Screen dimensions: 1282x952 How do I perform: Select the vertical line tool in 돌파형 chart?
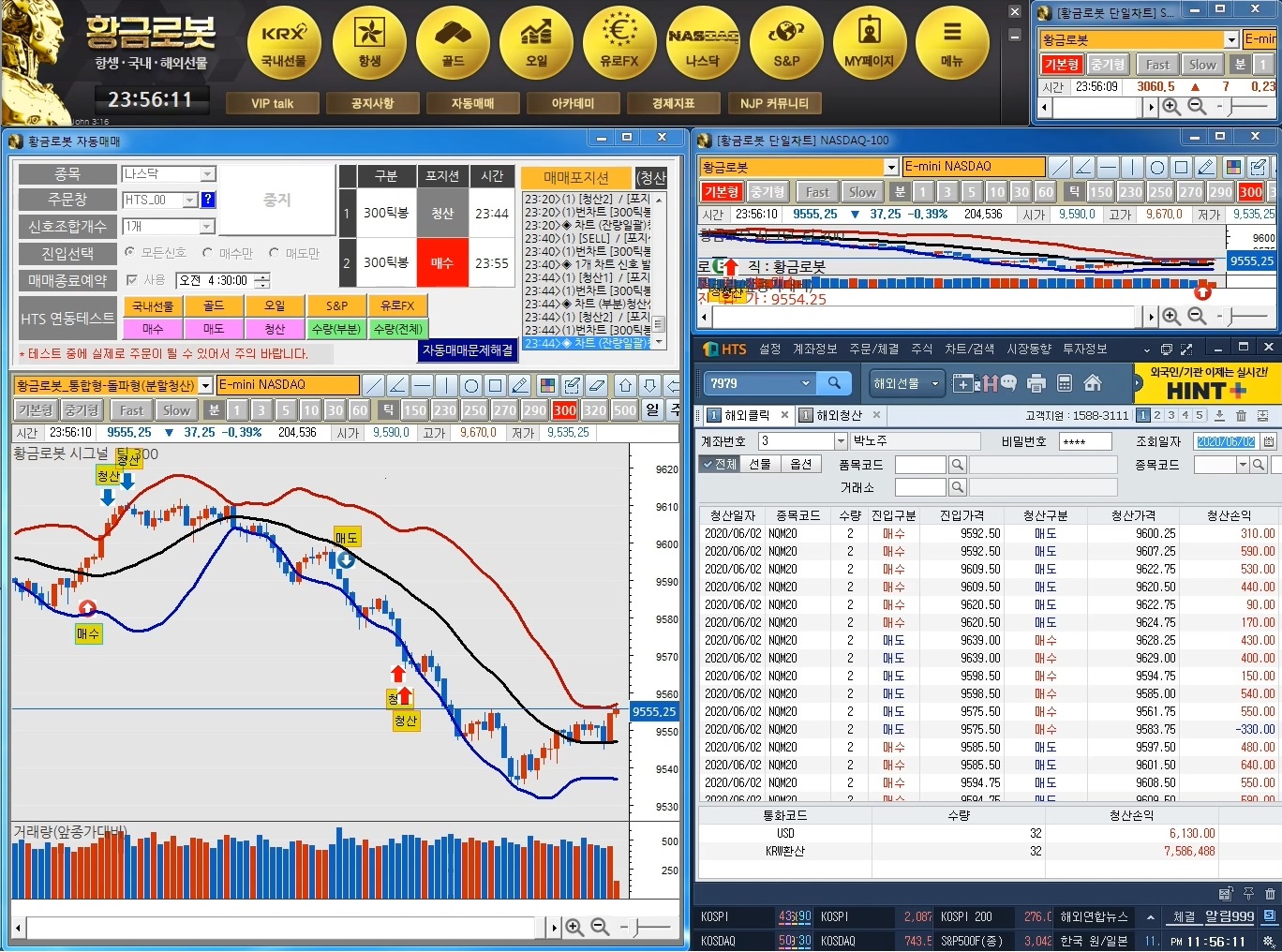pos(446,385)
